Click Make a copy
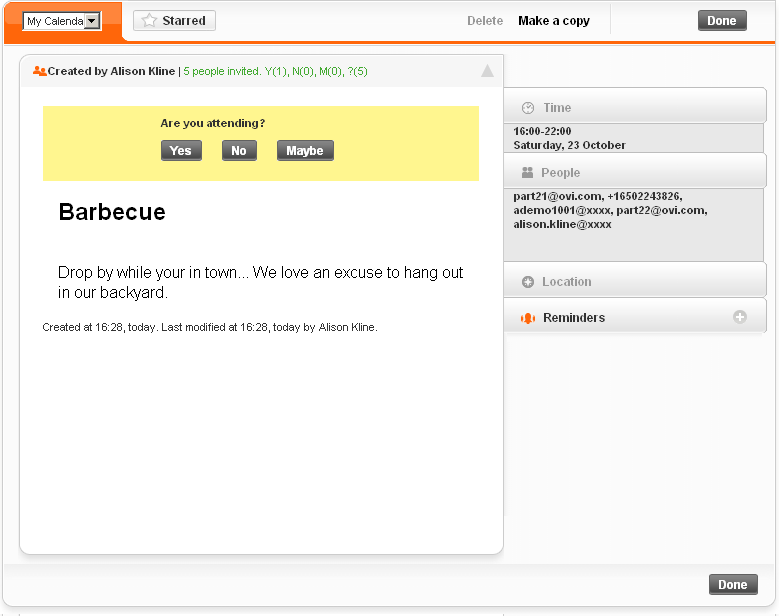The image size is (779, 616). click(x=554, y=21)
